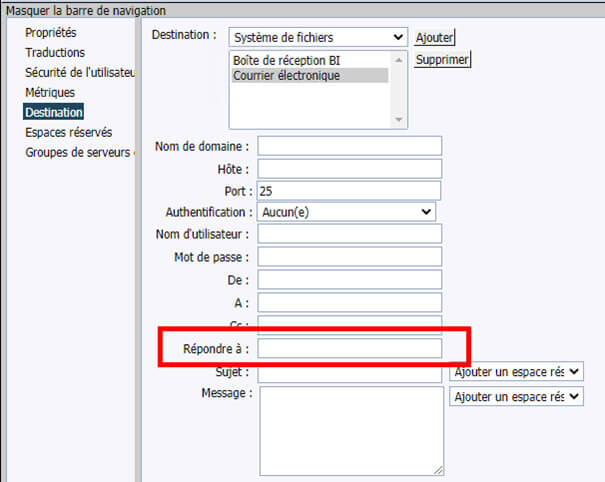Click inside the Message text area
The height and width of the screenshot is (482, 605).
[x=351, y=430]
